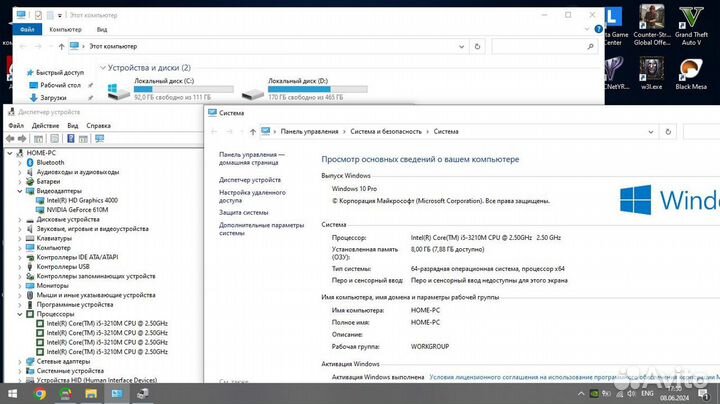This screenshot has height=404, width=720.
Task: Open the Black Mesa desktop shortcut
Action: click(691, 73)
